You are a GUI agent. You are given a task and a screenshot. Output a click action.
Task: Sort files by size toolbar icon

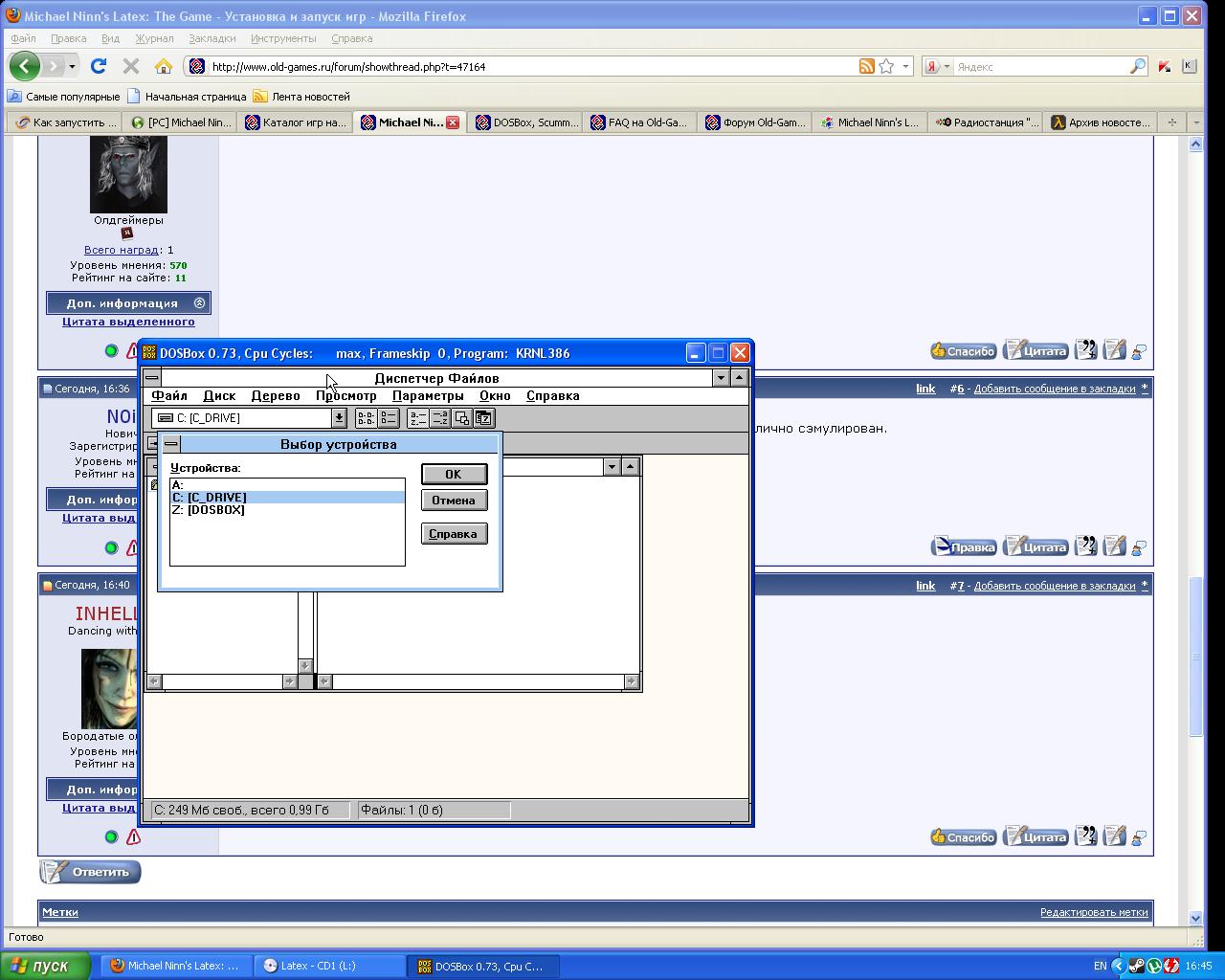pyautogui.click(x=461, y=418)
